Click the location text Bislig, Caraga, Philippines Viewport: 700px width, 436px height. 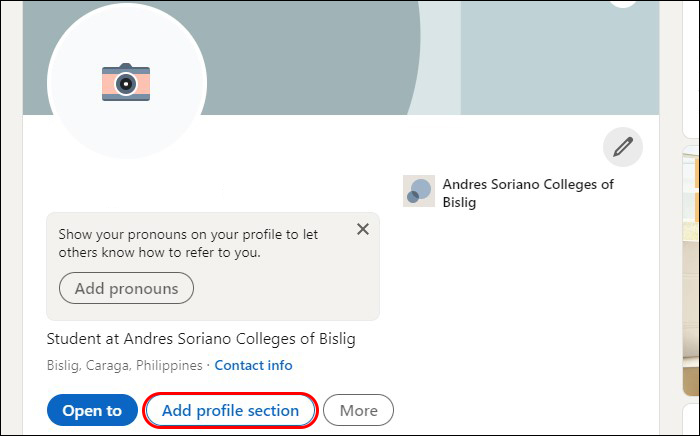coord(124,365)
